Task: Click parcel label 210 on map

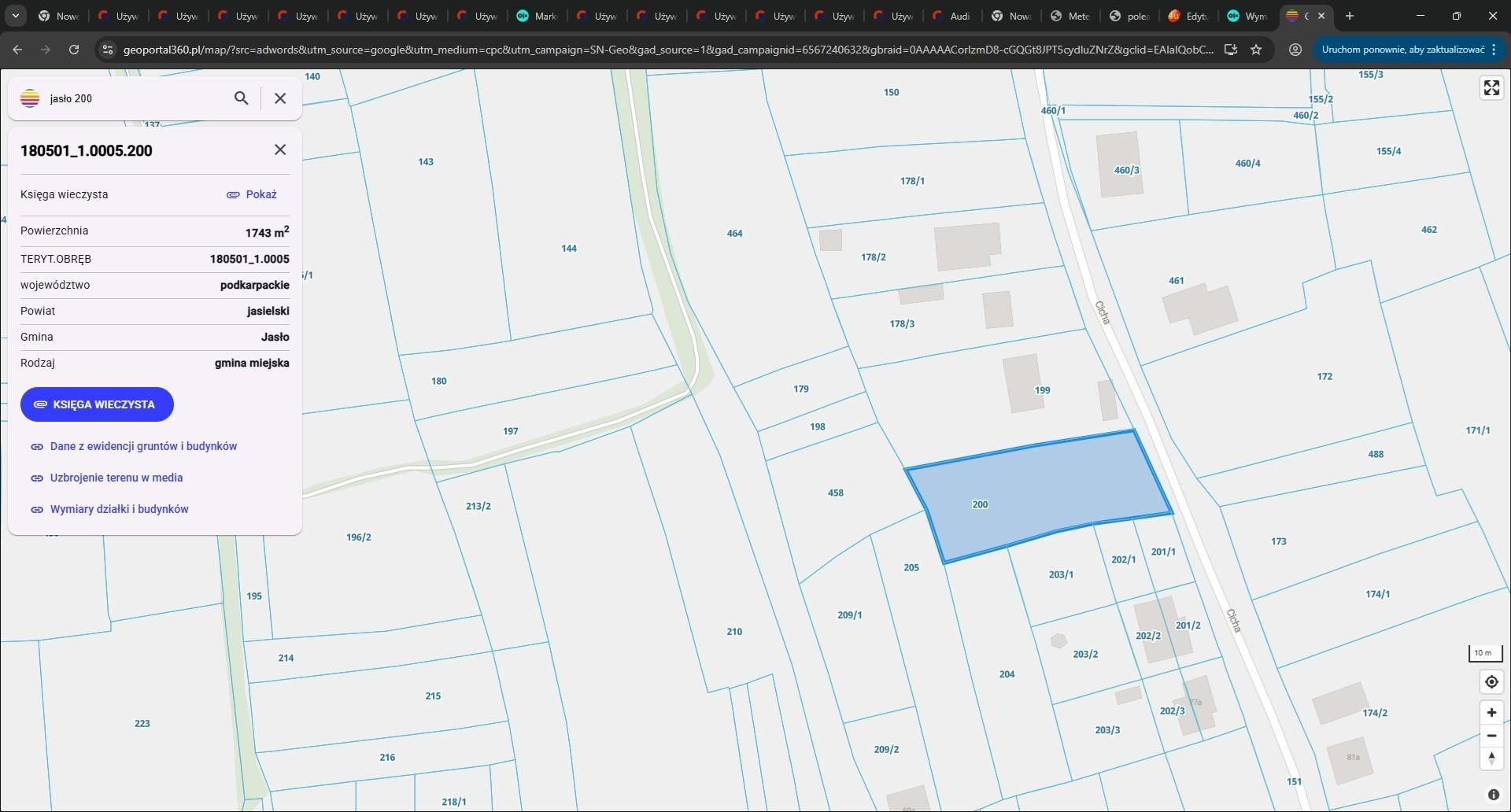Action: coord(734,632)
